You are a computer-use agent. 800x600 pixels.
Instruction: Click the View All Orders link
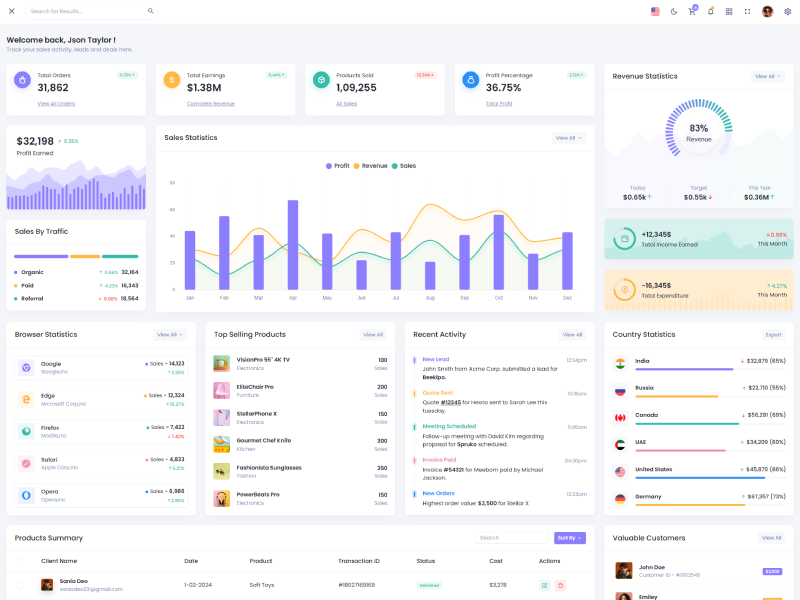pyautogui.click(x=56, y=104)
